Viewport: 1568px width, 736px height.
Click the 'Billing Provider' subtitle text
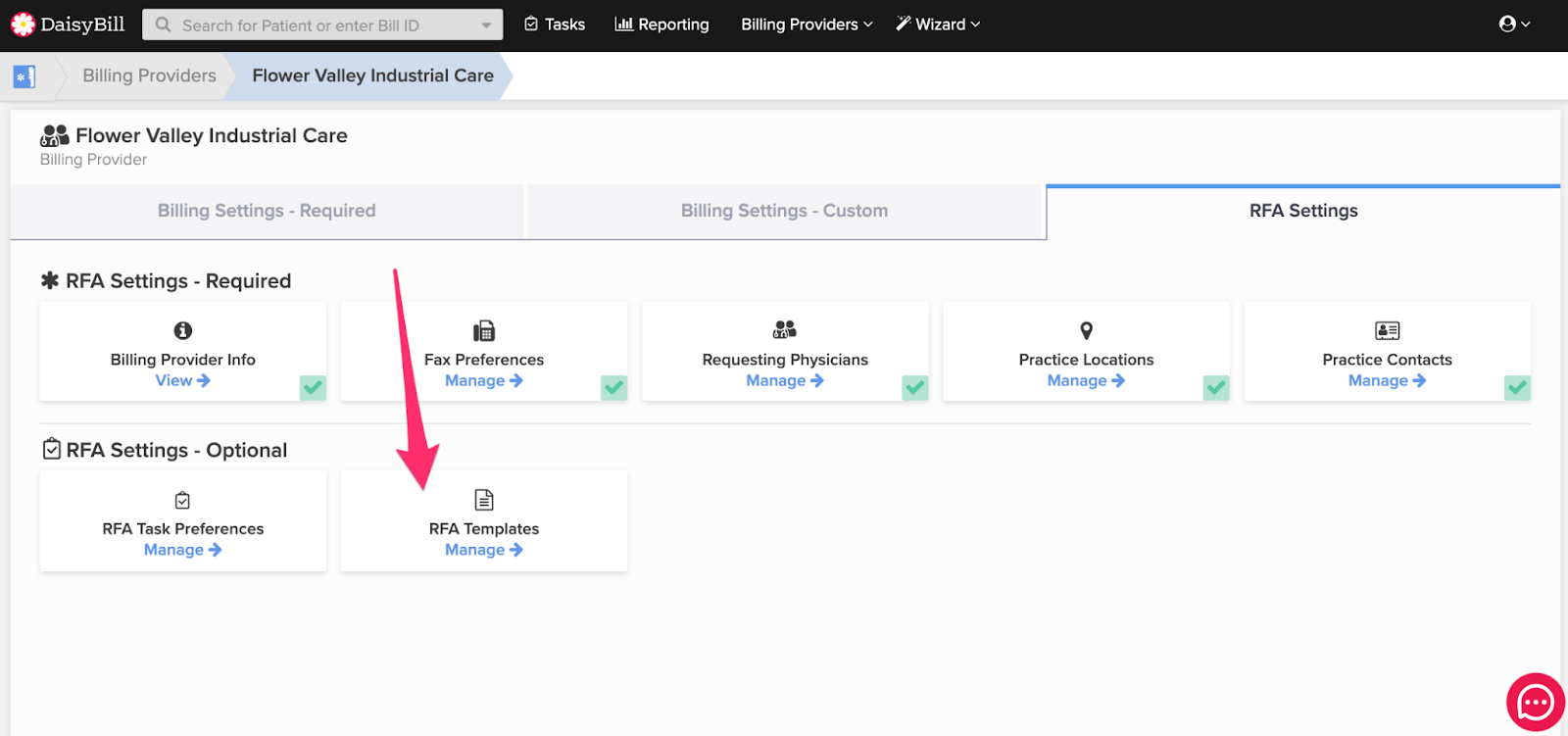(x=93, y=160)
